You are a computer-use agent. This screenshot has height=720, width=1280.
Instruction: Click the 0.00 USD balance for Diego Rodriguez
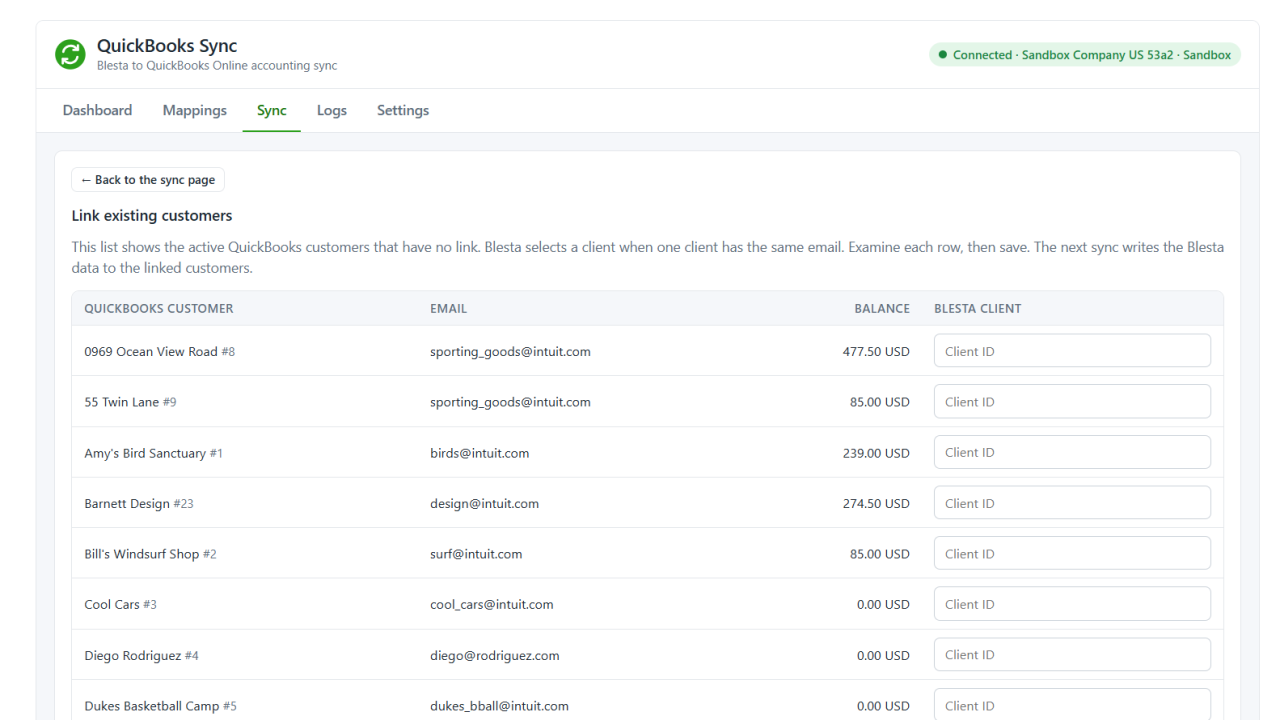[883, 655]
